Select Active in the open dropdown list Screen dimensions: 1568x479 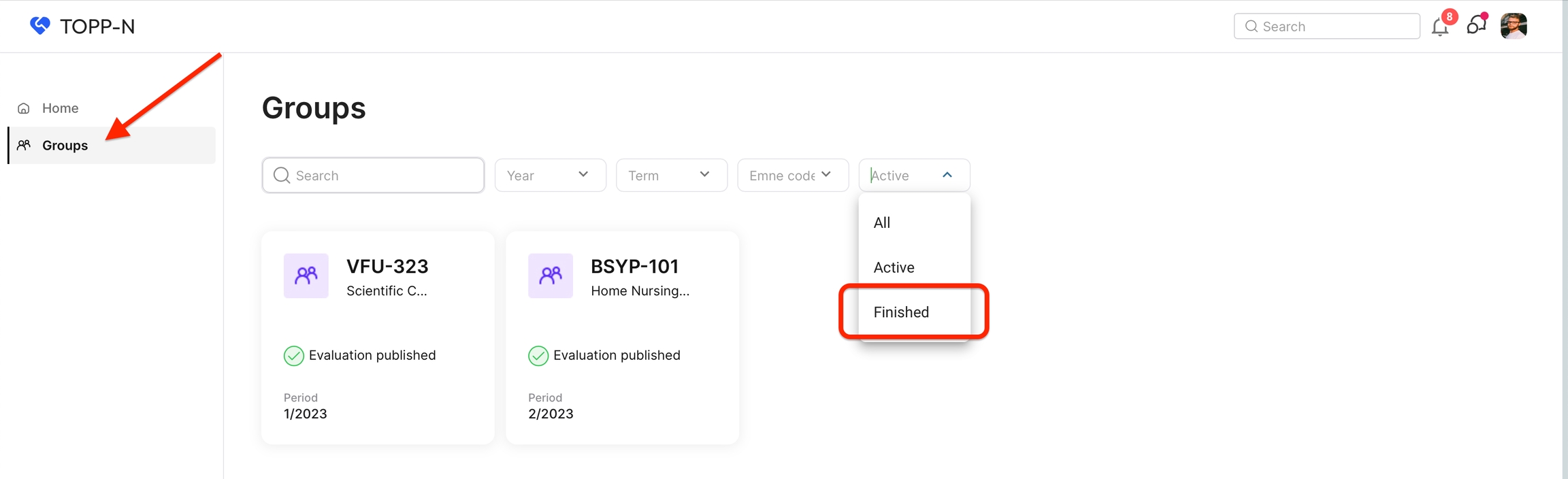click(894, 267)
